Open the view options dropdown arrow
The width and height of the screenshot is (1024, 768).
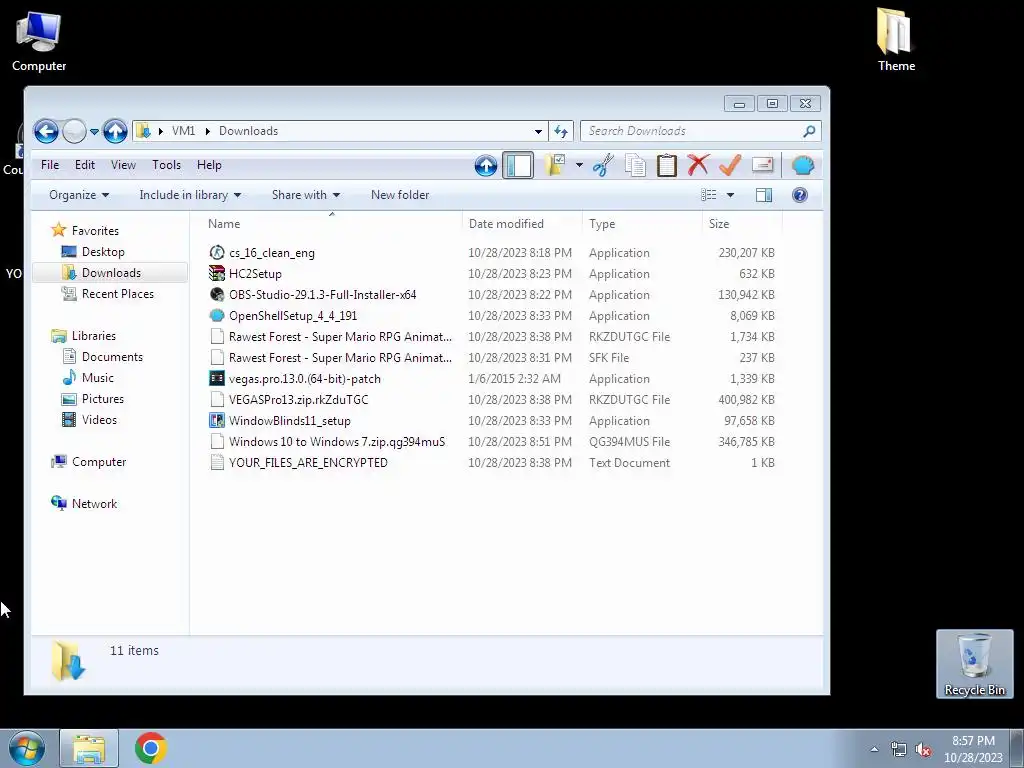point(730,195)
